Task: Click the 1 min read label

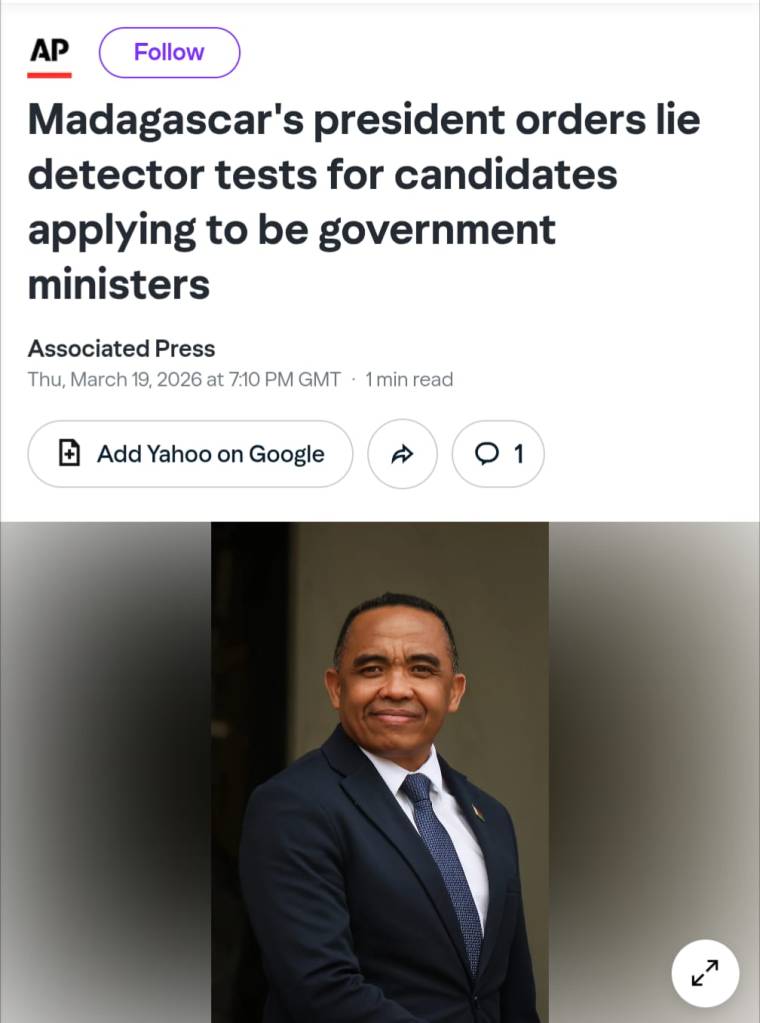Action: pyautogui.click(x=409, y=379)
